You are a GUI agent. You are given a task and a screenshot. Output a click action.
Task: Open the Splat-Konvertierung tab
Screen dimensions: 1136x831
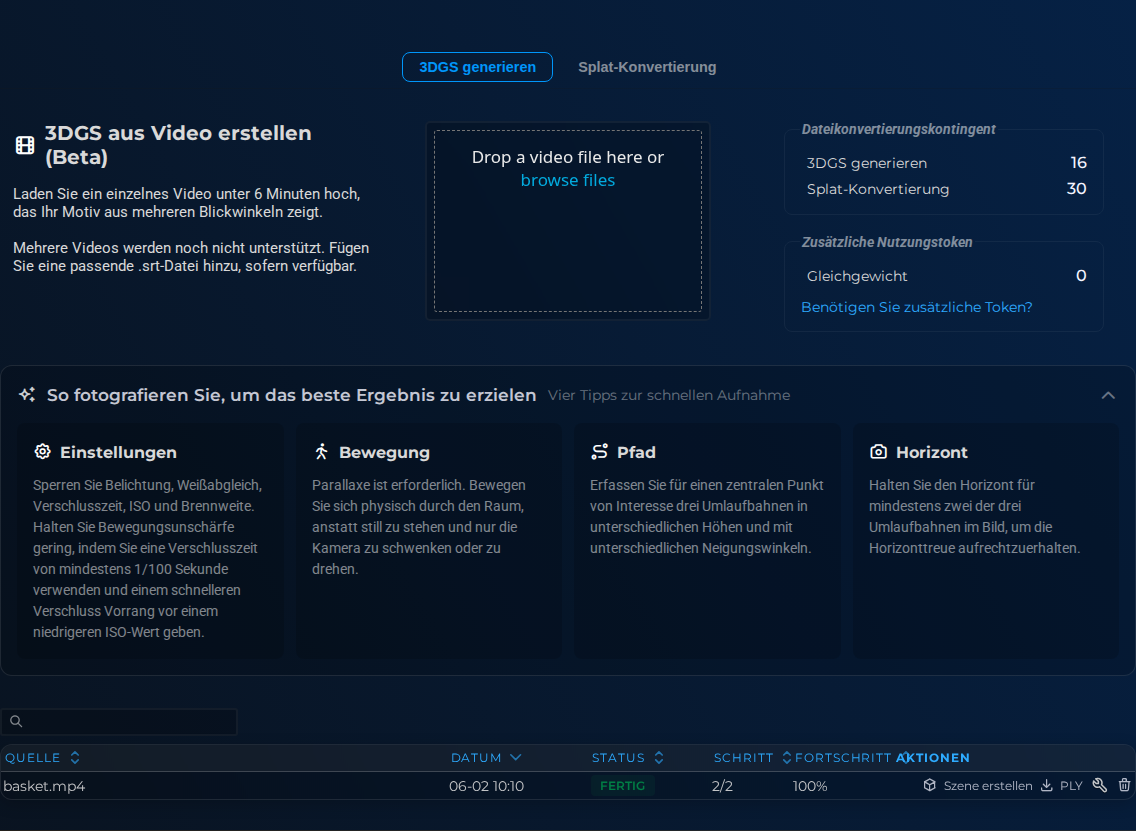tap(647, 67)
